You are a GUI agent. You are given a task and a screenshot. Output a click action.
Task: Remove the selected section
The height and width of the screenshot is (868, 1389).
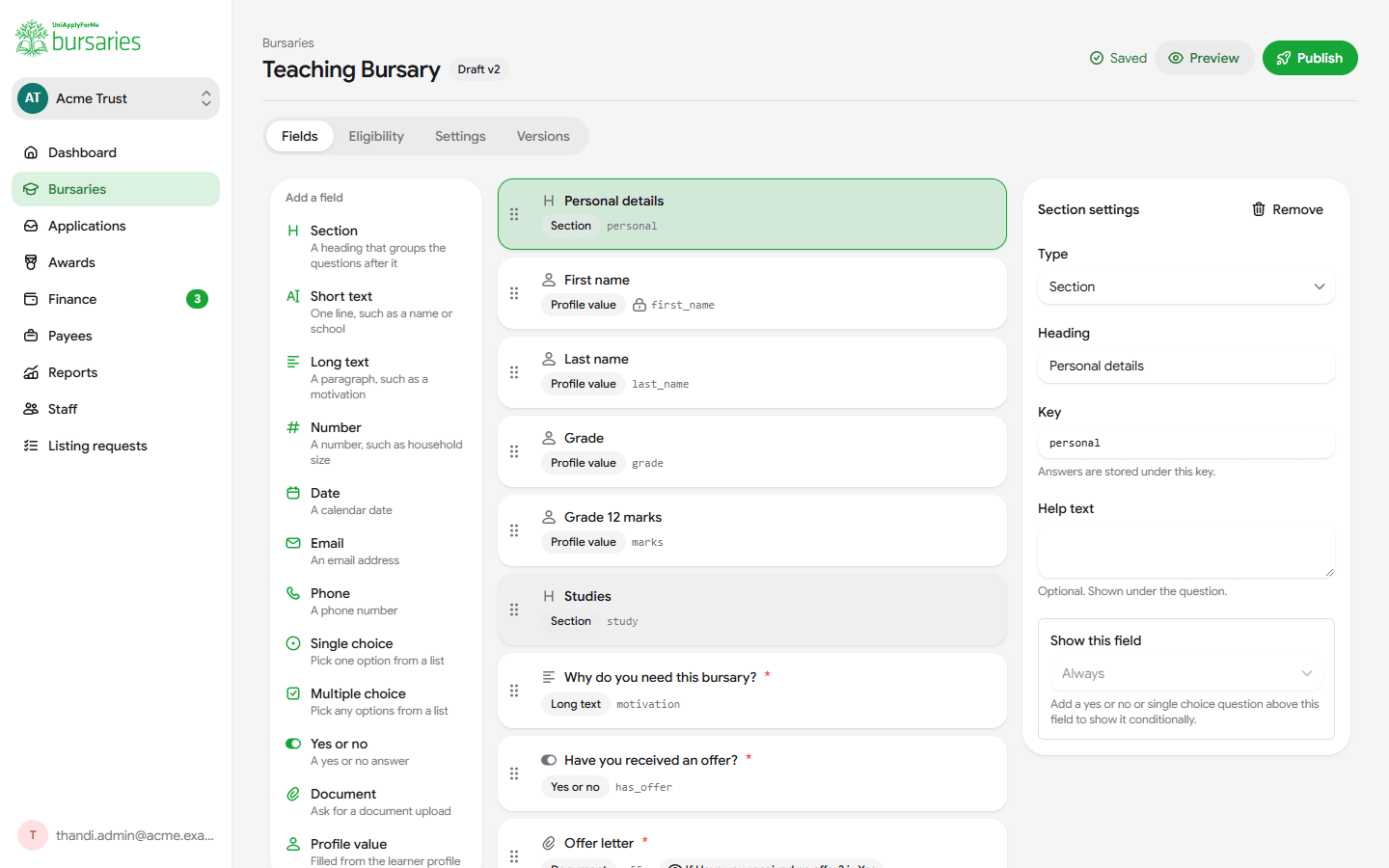[x=1288, y=209]
